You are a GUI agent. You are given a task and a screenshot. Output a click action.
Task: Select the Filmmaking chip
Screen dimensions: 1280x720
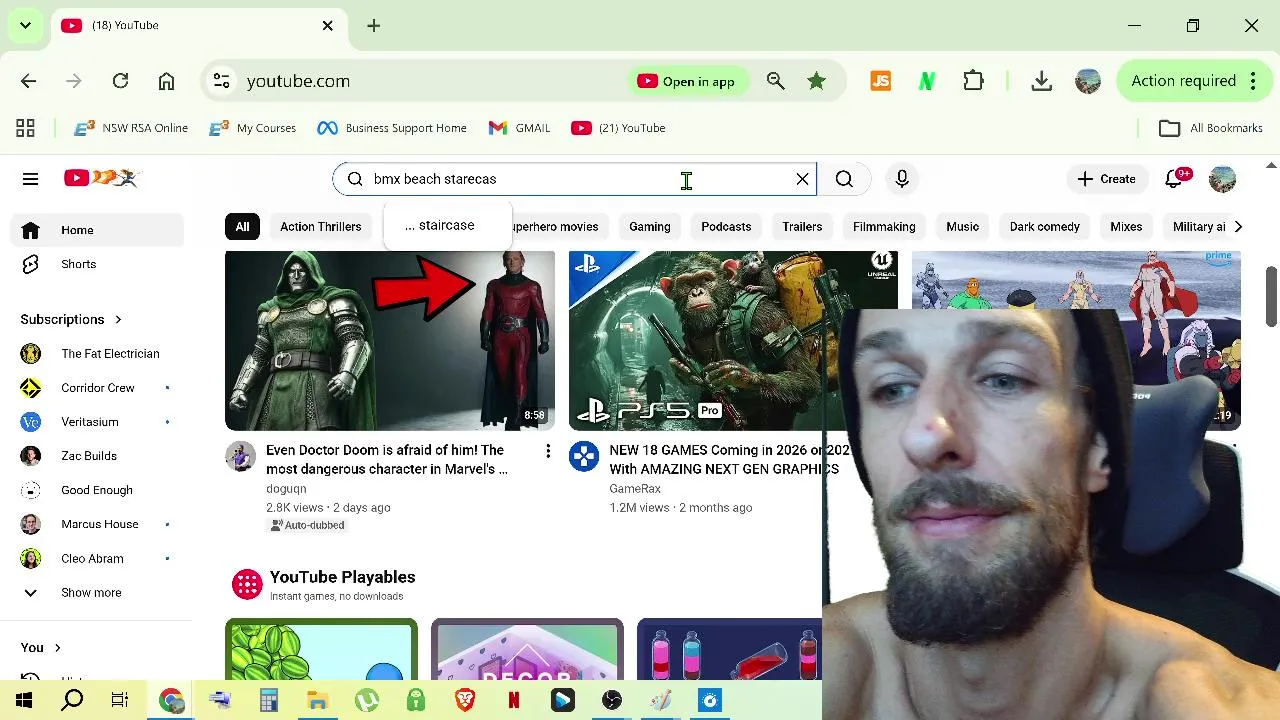[x=884, y=226]
